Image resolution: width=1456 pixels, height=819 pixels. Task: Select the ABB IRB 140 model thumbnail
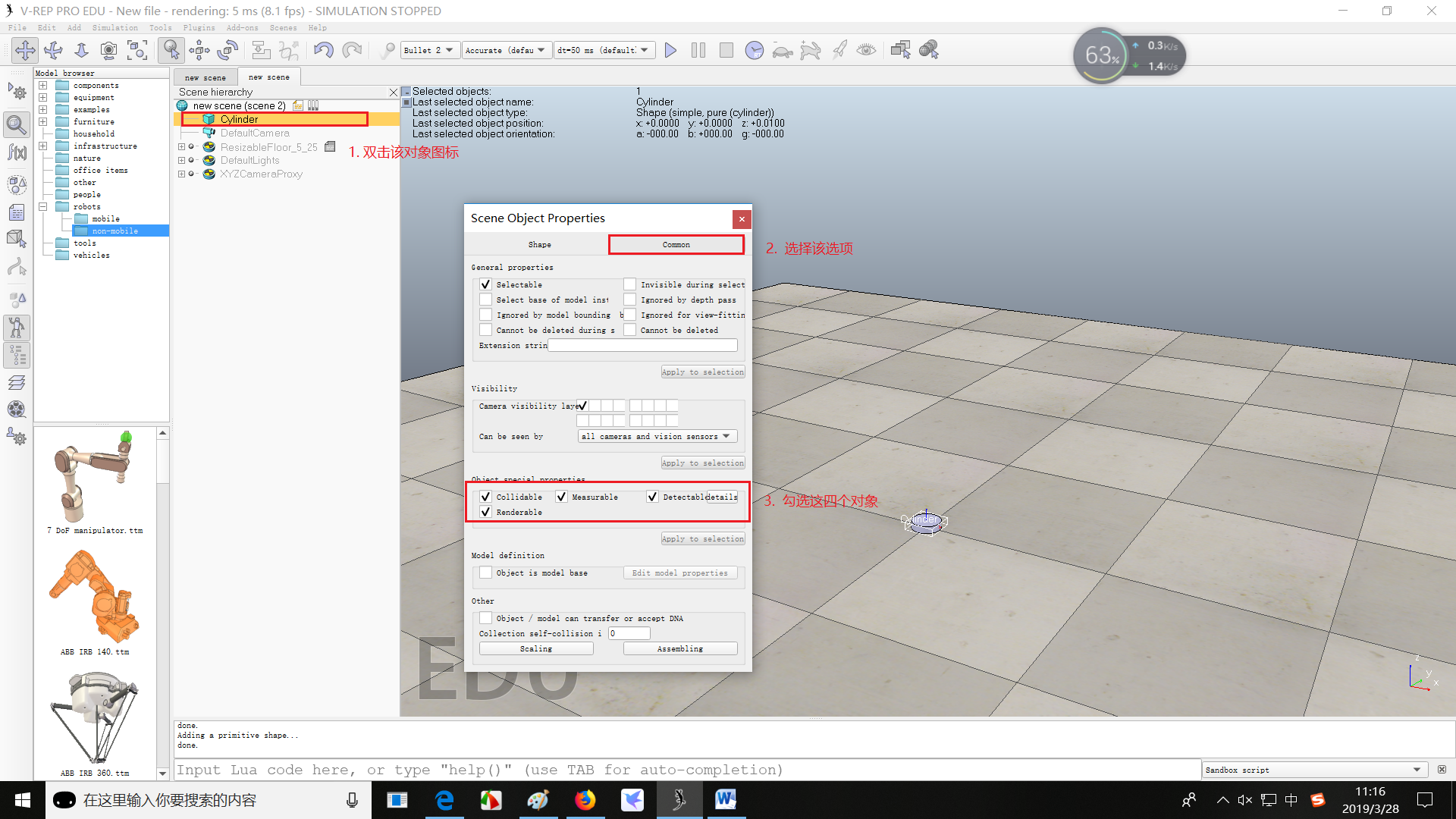(x=95, y=595)
